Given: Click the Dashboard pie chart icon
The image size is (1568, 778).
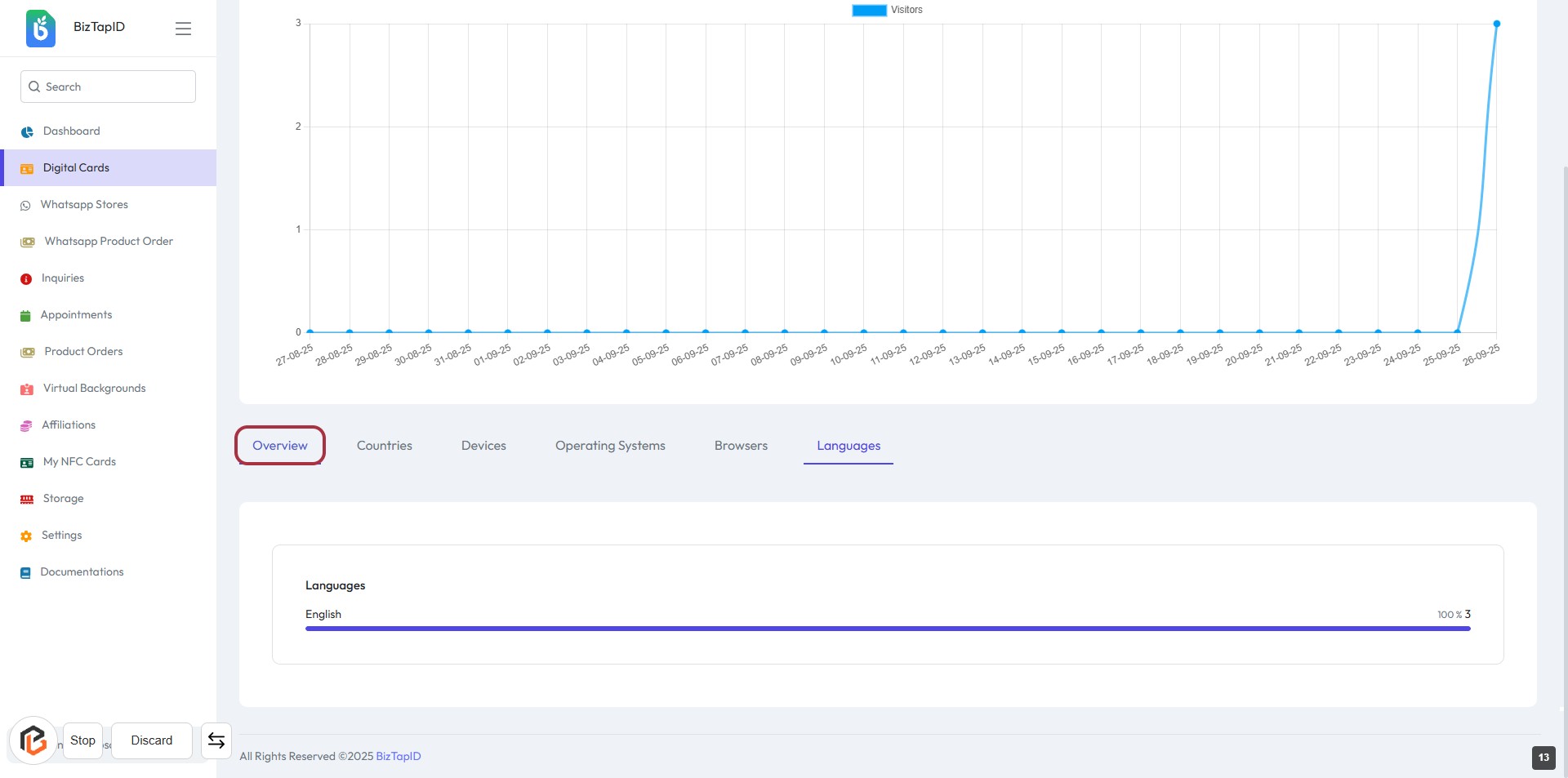Looking at the screenshot, I should pos(27,131).
